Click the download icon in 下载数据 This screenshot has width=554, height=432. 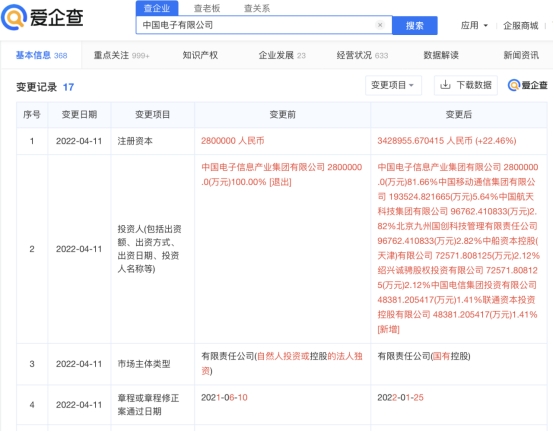click(445, 85)
